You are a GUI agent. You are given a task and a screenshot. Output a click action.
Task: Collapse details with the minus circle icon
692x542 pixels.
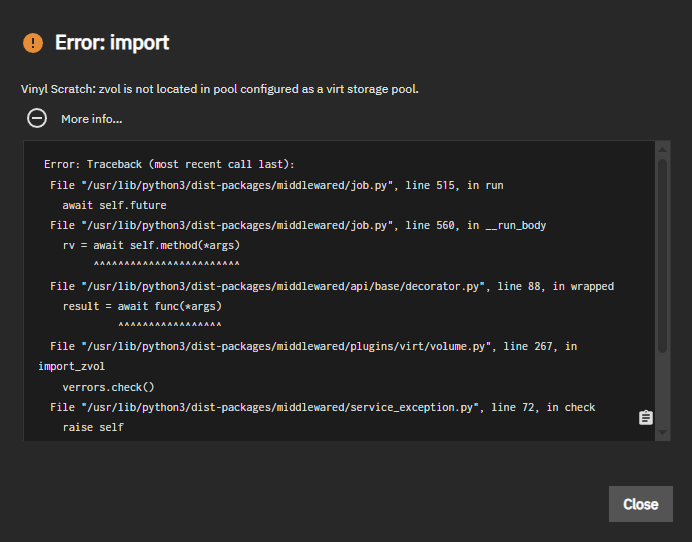point(37,118)
